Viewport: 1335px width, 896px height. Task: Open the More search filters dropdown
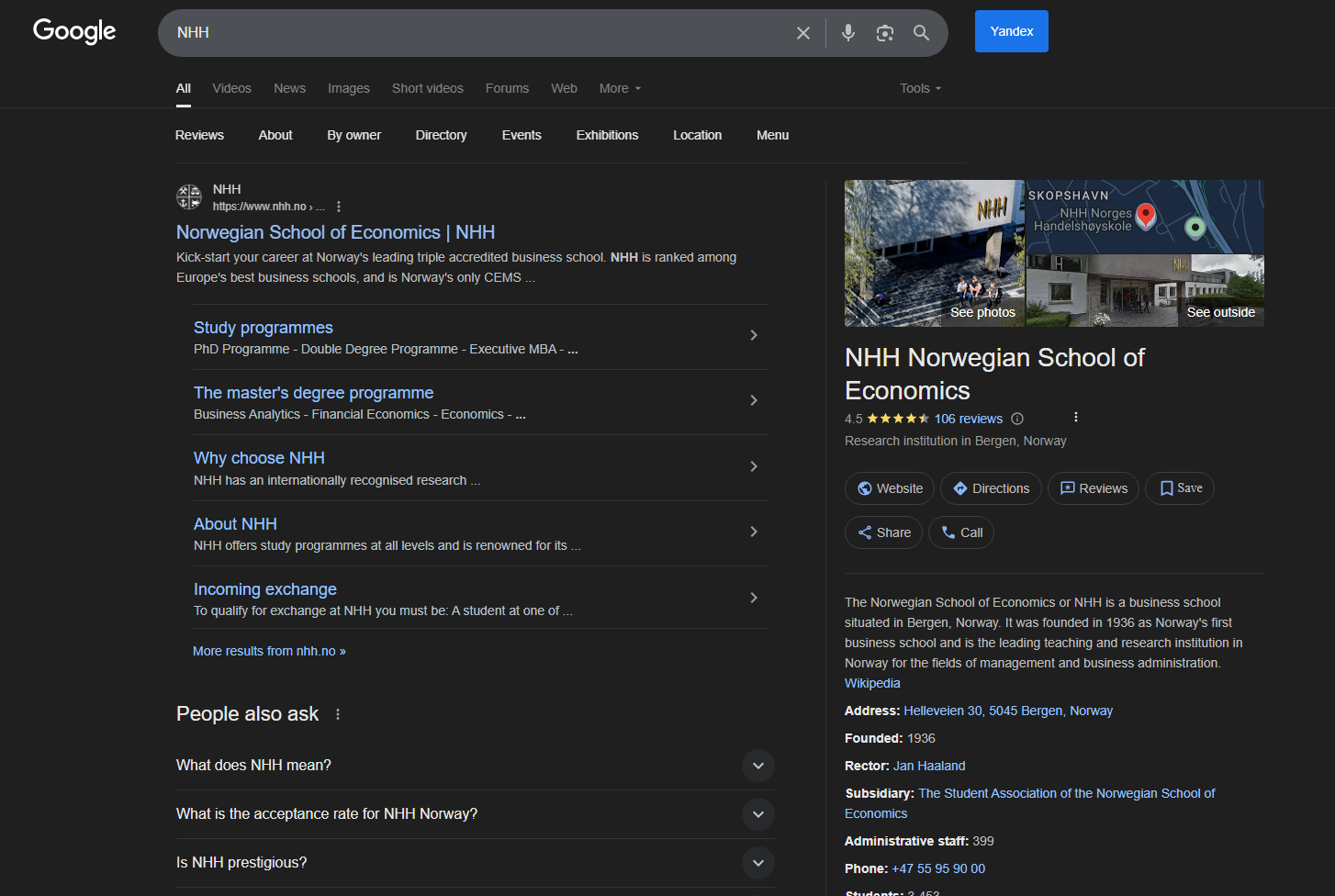tap(620, 88)
